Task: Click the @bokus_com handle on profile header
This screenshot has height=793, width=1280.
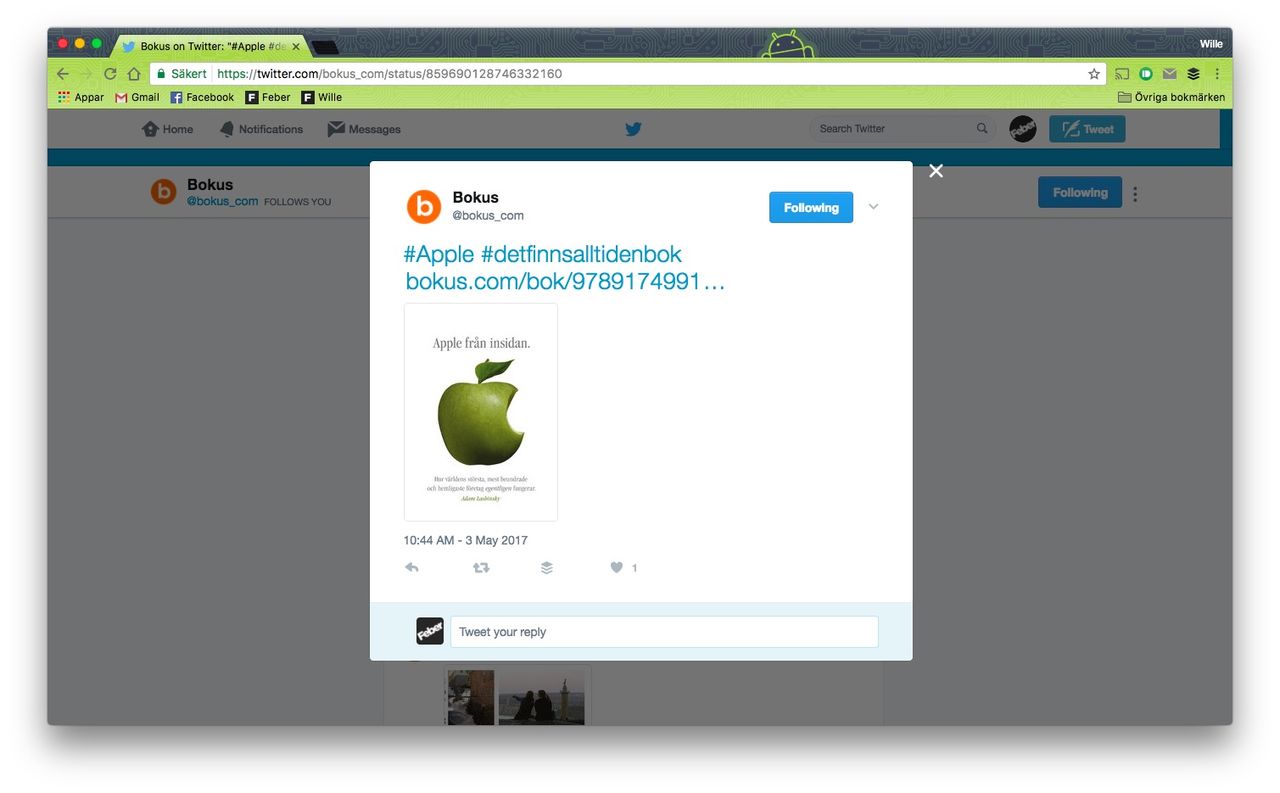Action: pos(222,201)
